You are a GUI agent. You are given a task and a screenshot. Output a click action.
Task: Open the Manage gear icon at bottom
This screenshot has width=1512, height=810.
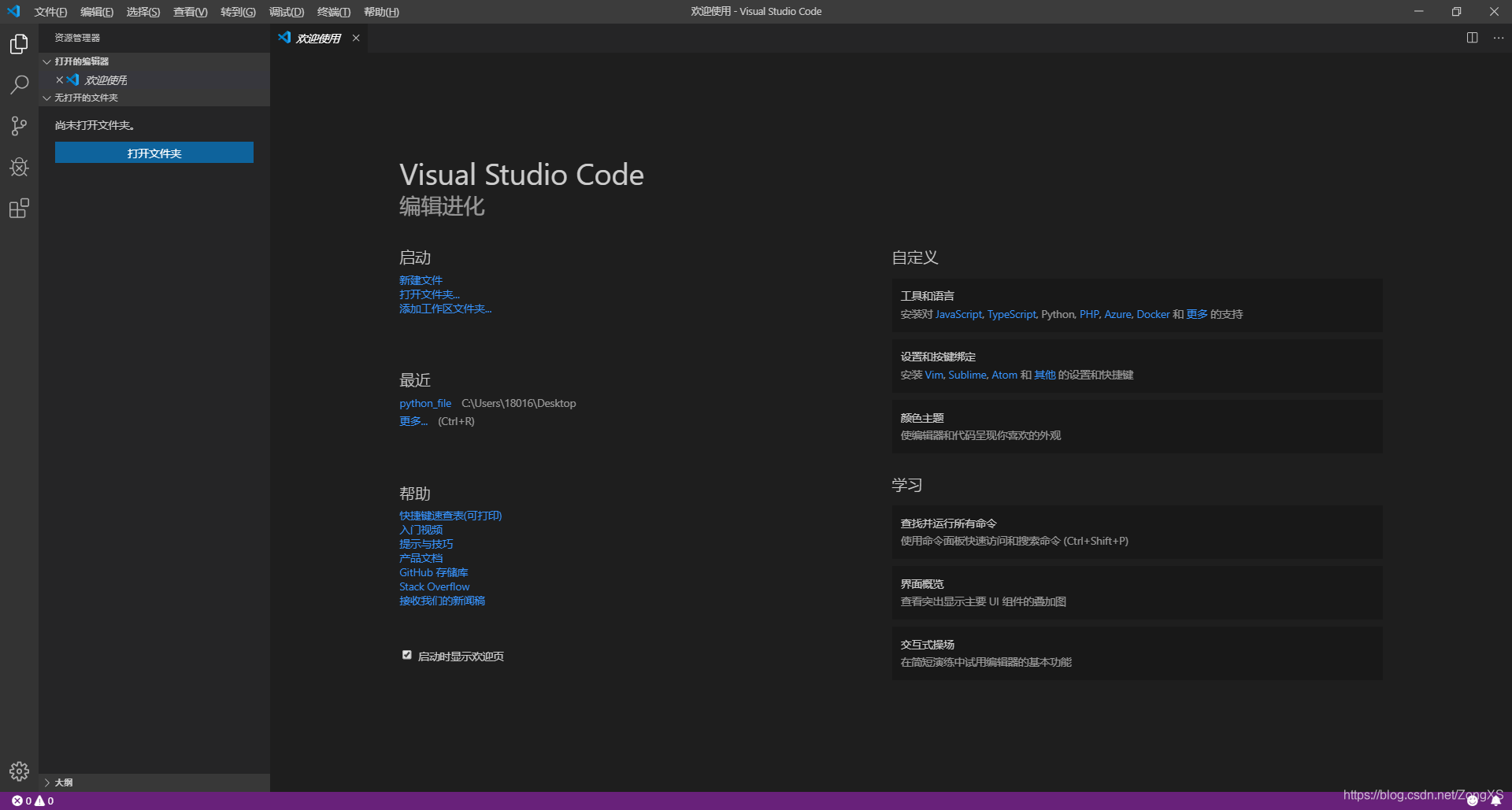click(x=19, y=771)
